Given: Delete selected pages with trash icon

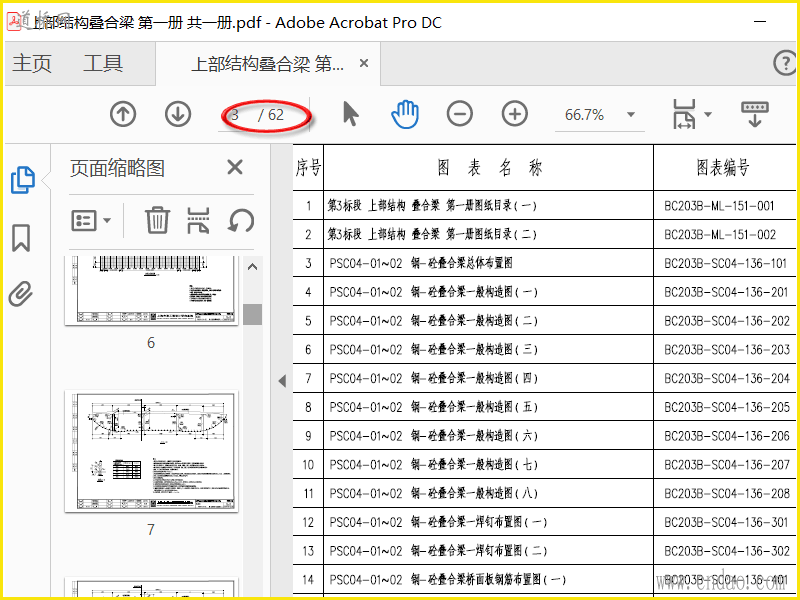Looking at the screenshot, I should coord(157,220).
